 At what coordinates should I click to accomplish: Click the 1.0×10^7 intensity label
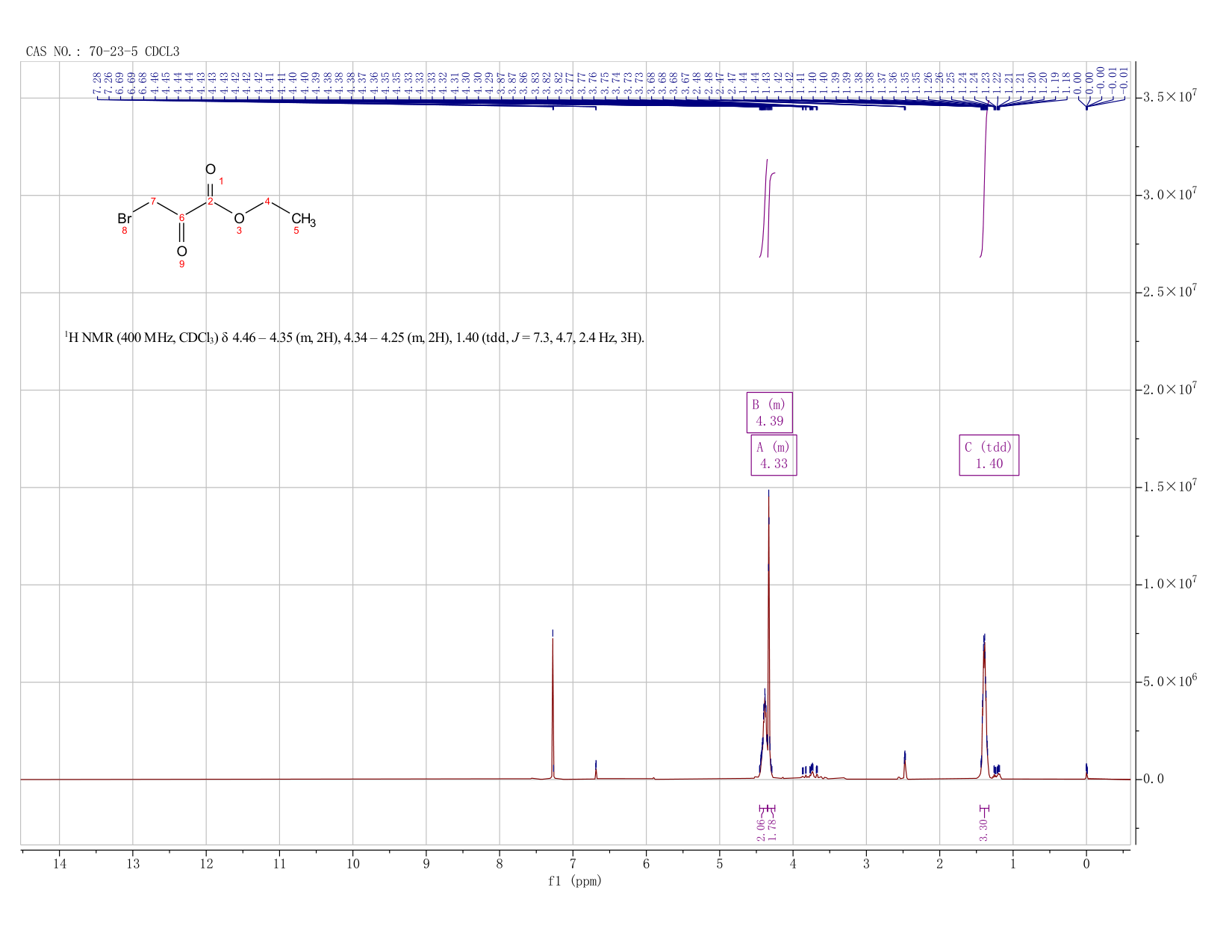[1170, 584]
